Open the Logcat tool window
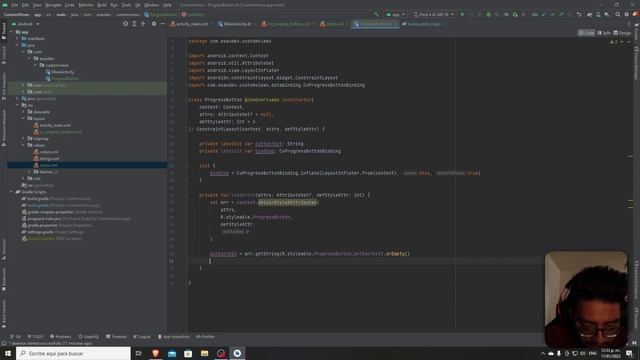This screenshot has height=360, width=640. [x=142, y=337]
